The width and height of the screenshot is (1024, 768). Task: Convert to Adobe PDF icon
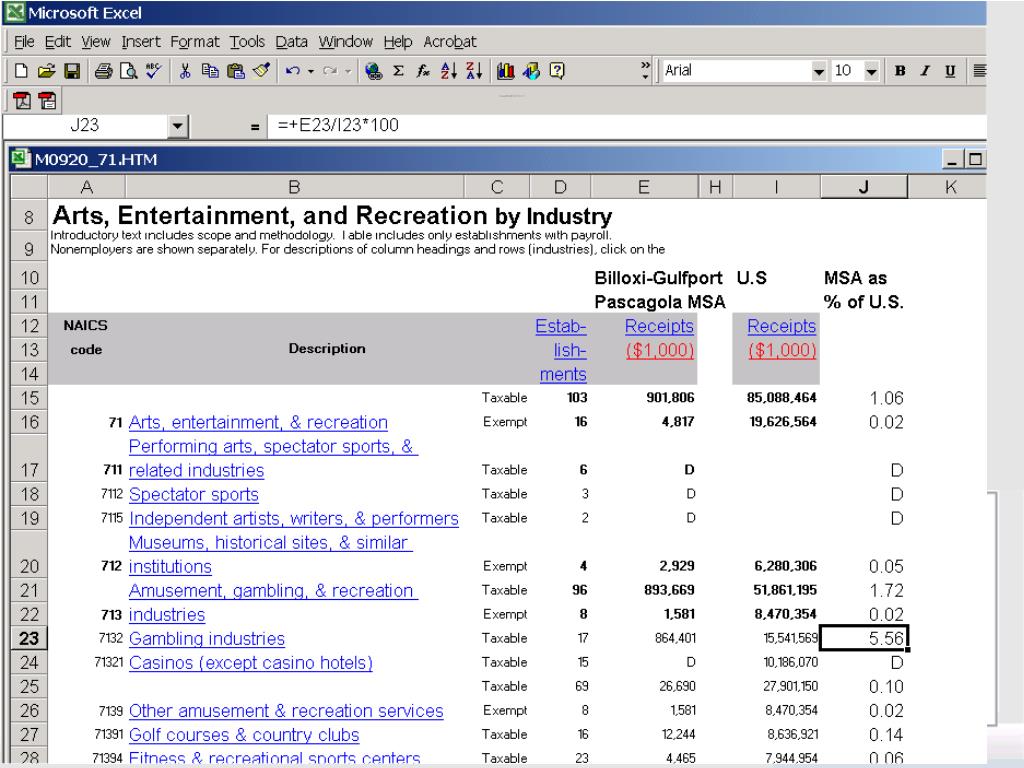click(22, 101)
